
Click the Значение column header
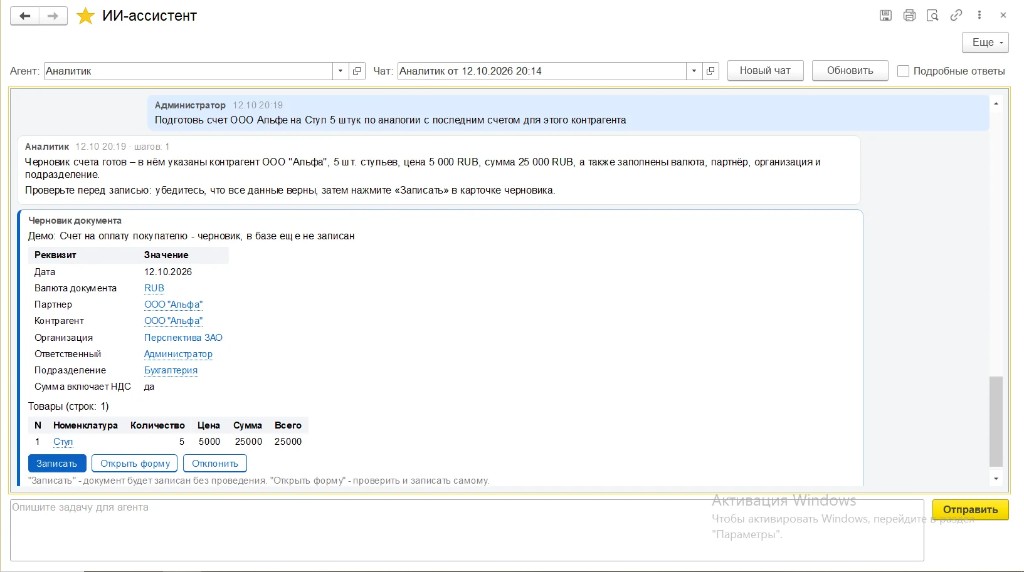166,255
